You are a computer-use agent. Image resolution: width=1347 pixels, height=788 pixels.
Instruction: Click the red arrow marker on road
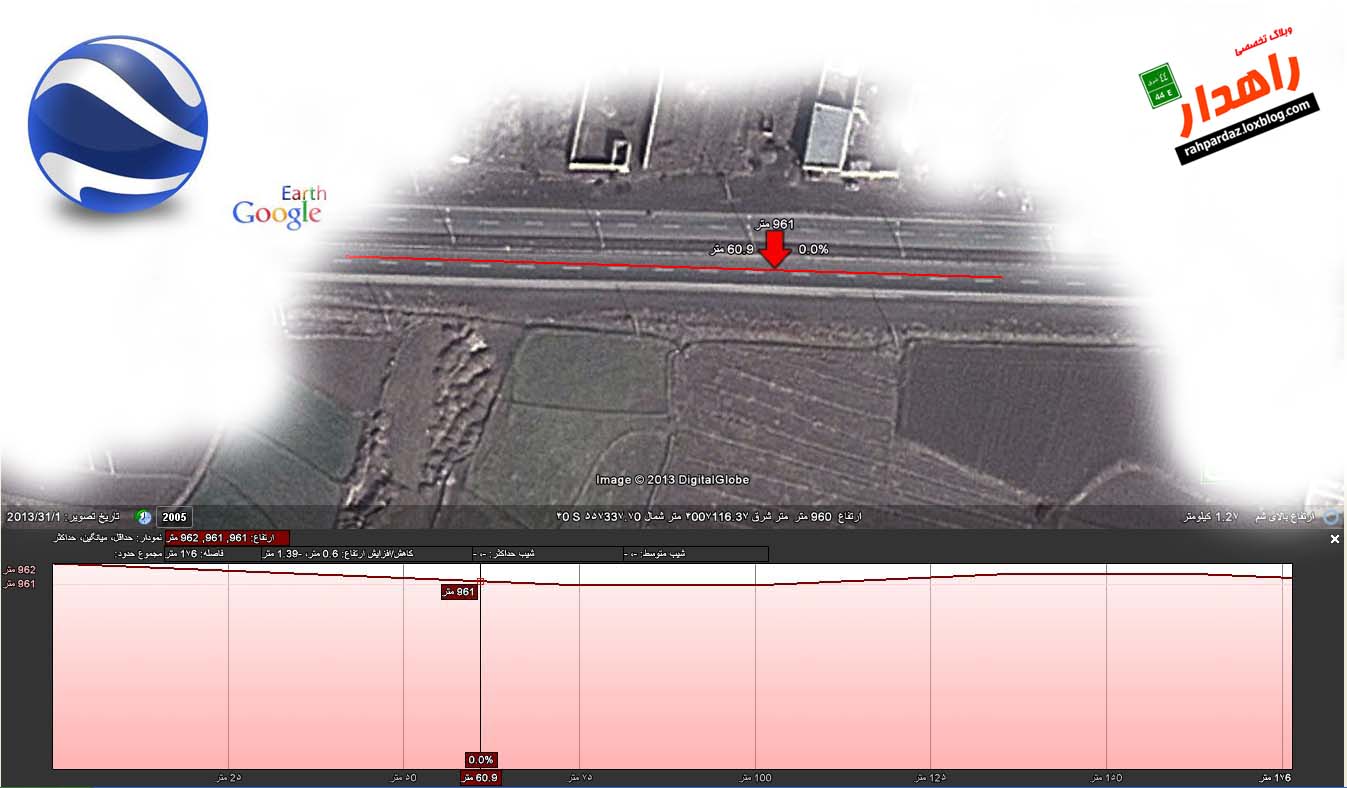(775, 250)
